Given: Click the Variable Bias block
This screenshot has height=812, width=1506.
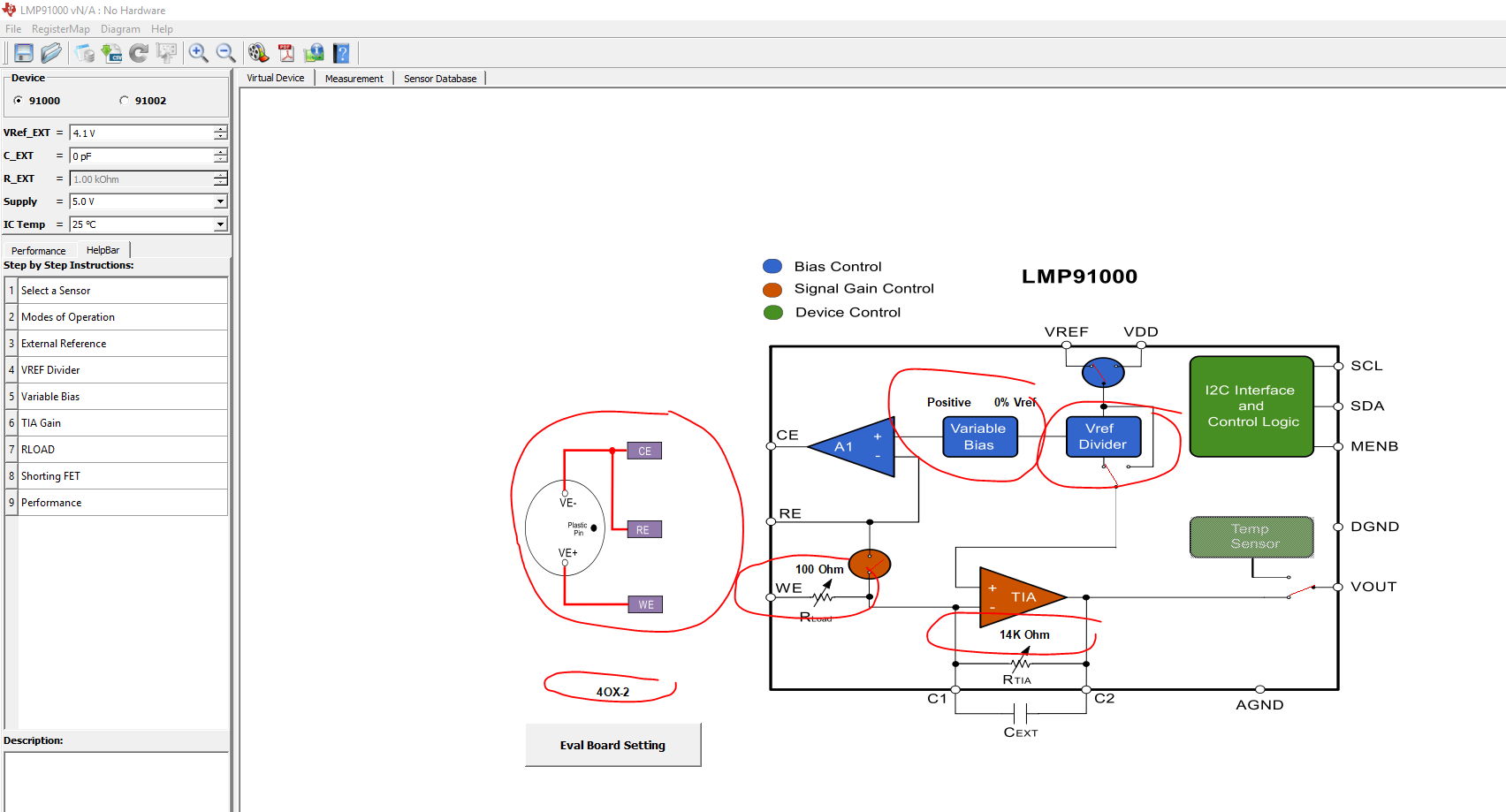Looking at the screenshot, I should coord(979,436).
